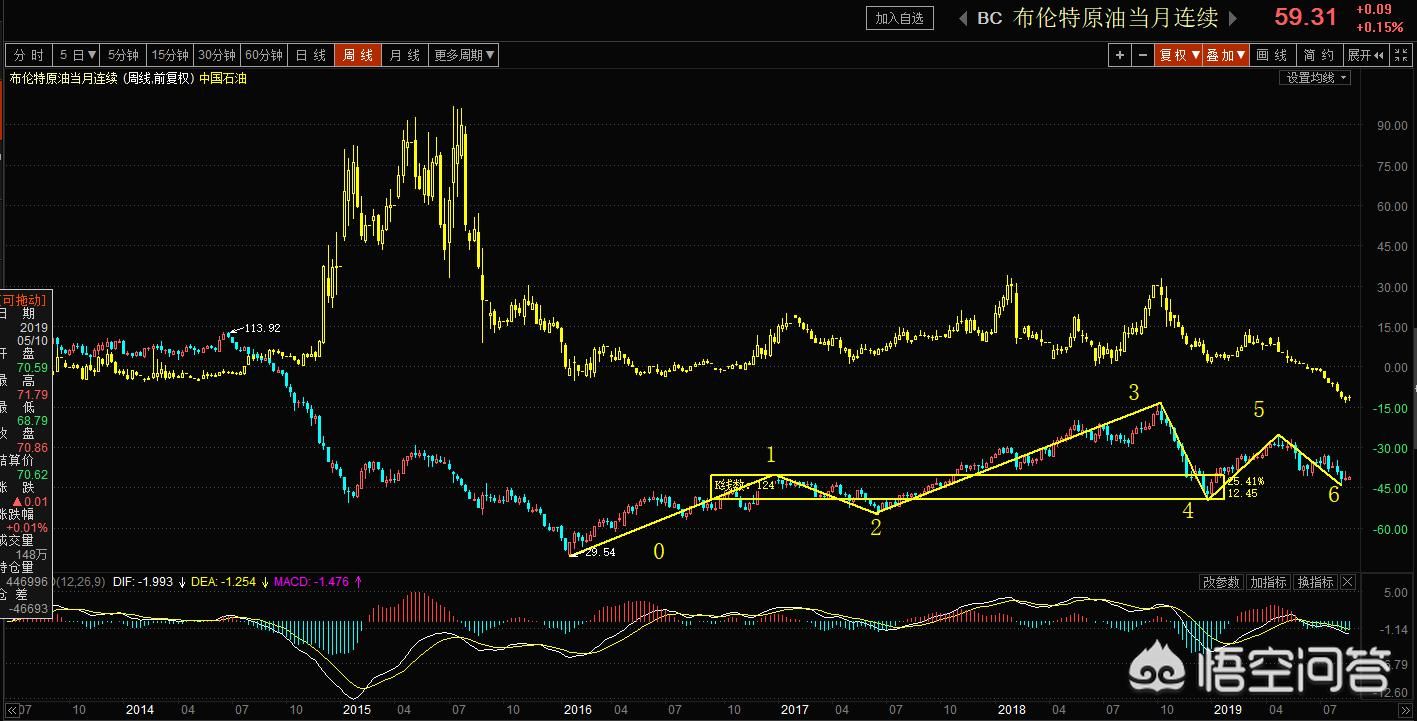Go to previous contract using left arrow
The height and width of the screenshot is (721, 1417).
point(962,18)
